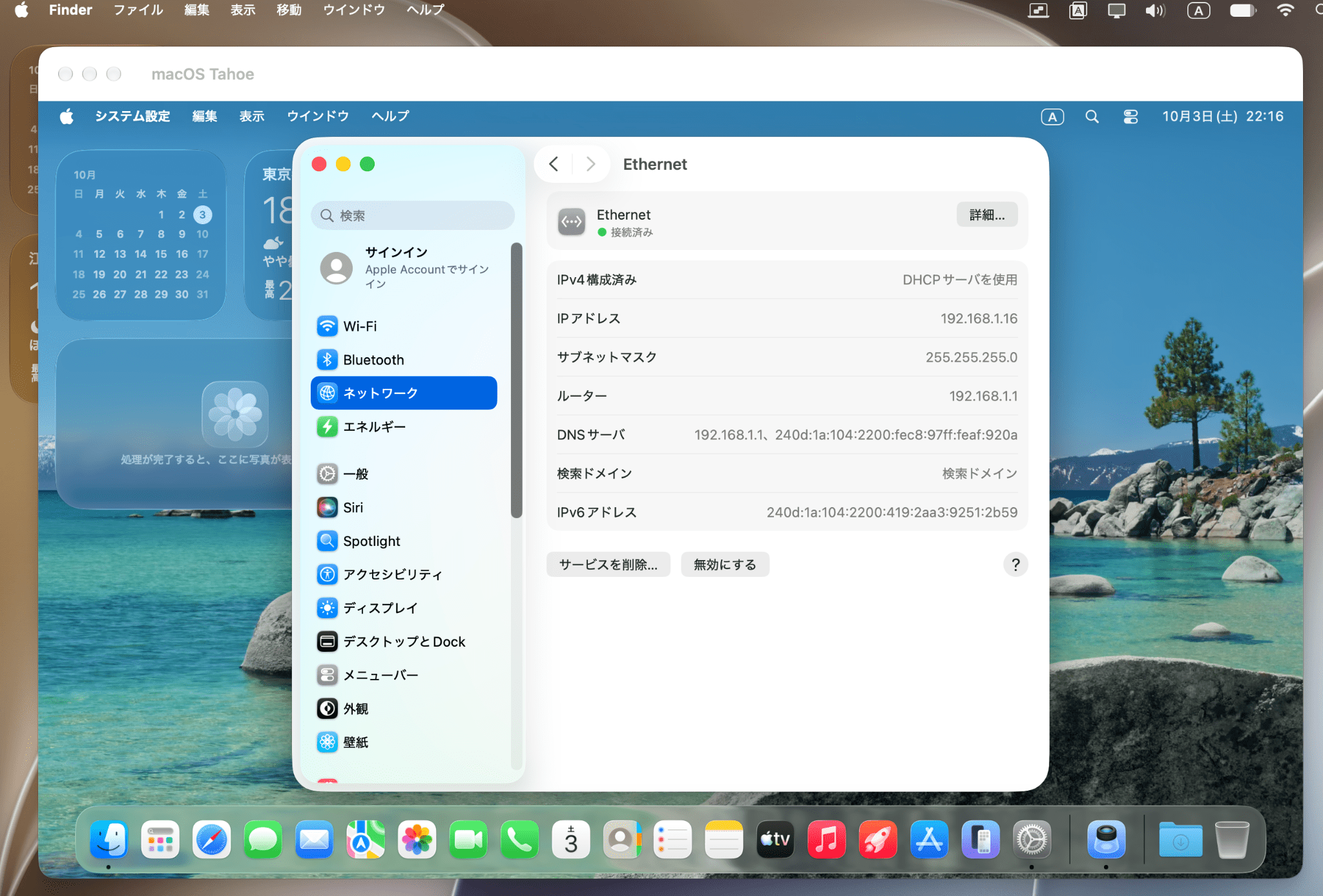The height and width of the screenshot is (896, 1323).
Task: Open help with the question mark button
Action: [1016, 565]
